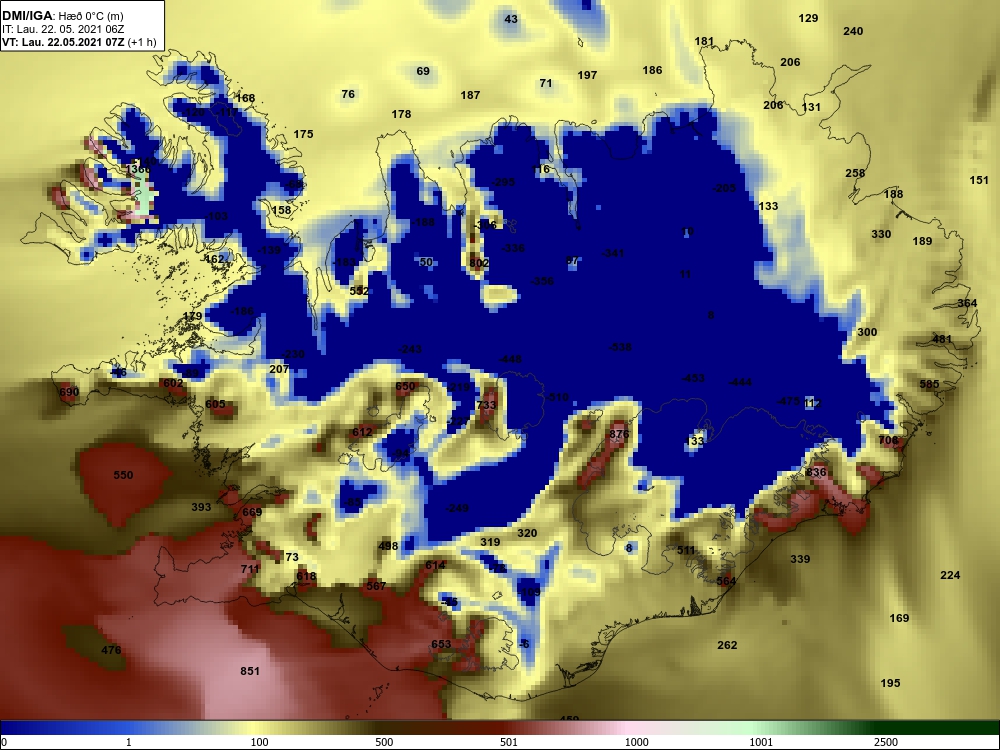Click the map value '339'

coord(800,559)
